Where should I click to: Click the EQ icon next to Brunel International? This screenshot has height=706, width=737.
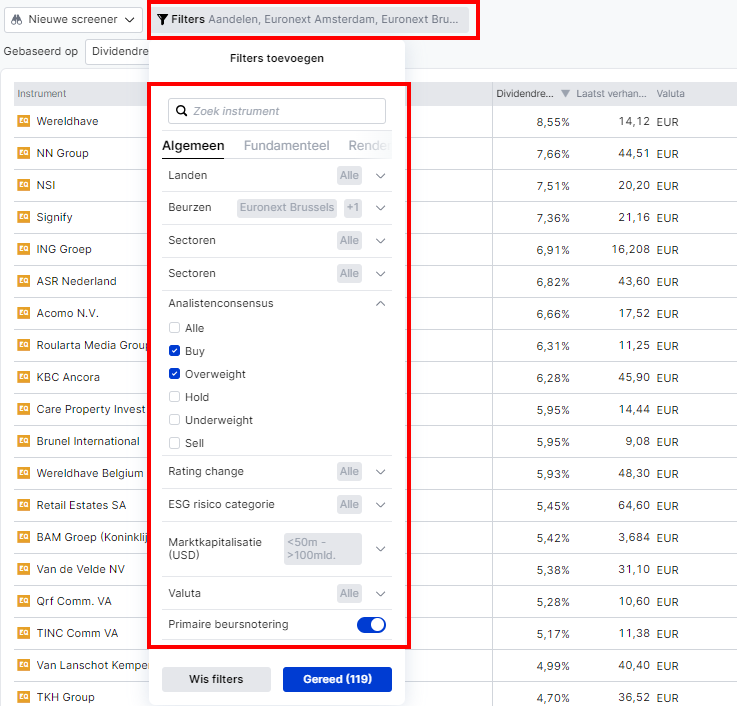[x=24, y=440]
